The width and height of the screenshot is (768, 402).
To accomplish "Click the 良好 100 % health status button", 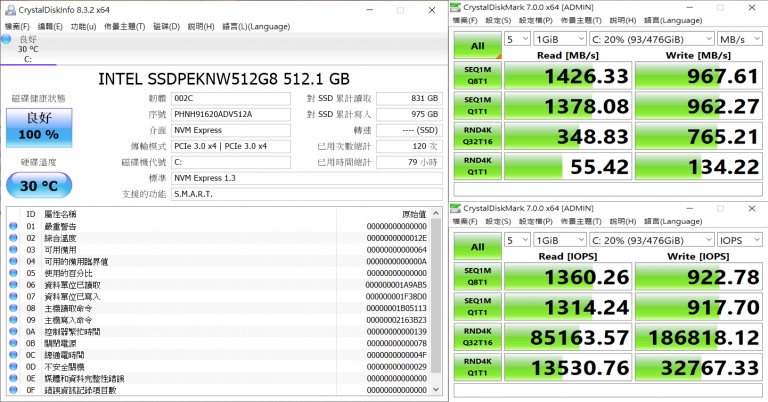I will coord(39,128).
